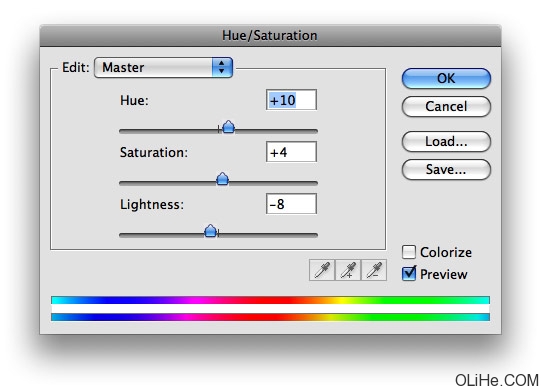Select the add-to-sample eyedropper

tap(348, 270)
